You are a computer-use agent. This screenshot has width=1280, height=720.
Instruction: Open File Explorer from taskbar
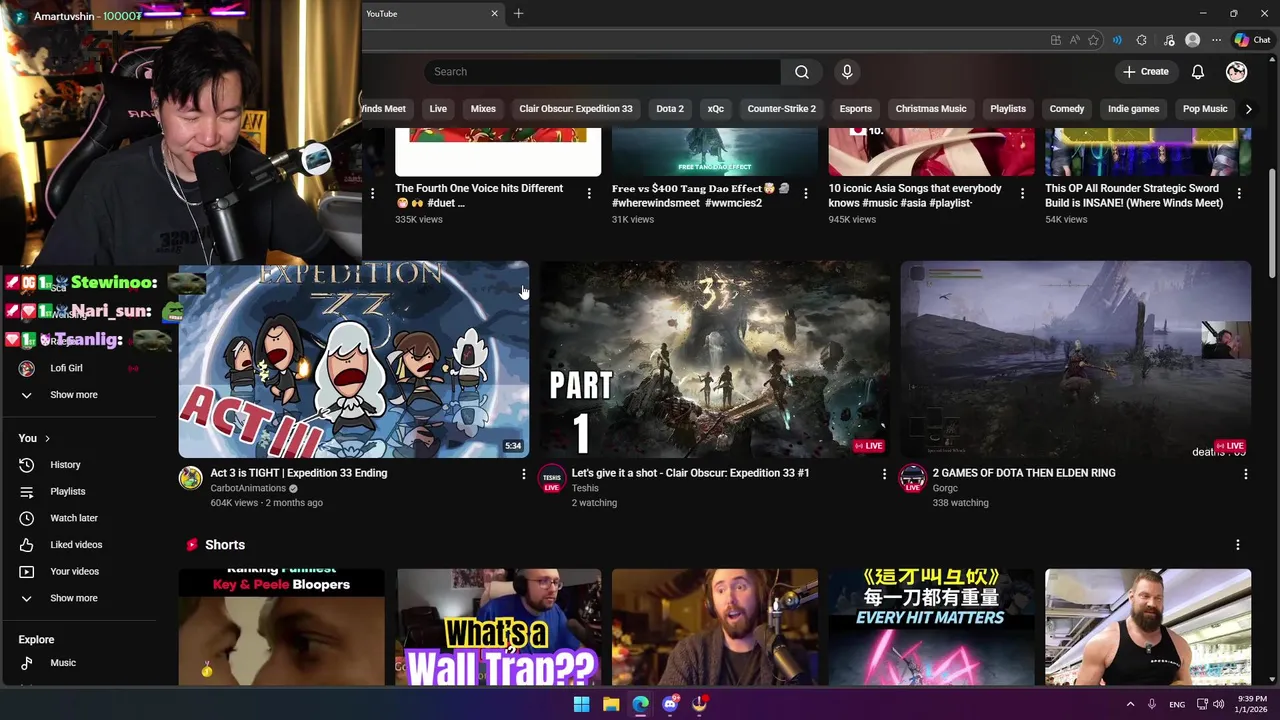[x=611, y=704]
